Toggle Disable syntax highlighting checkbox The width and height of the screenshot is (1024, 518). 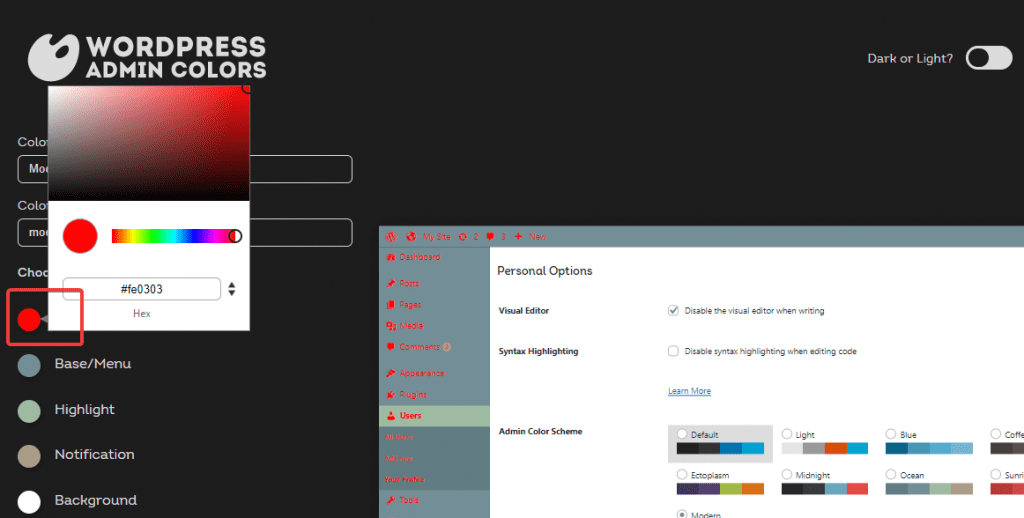673,351
